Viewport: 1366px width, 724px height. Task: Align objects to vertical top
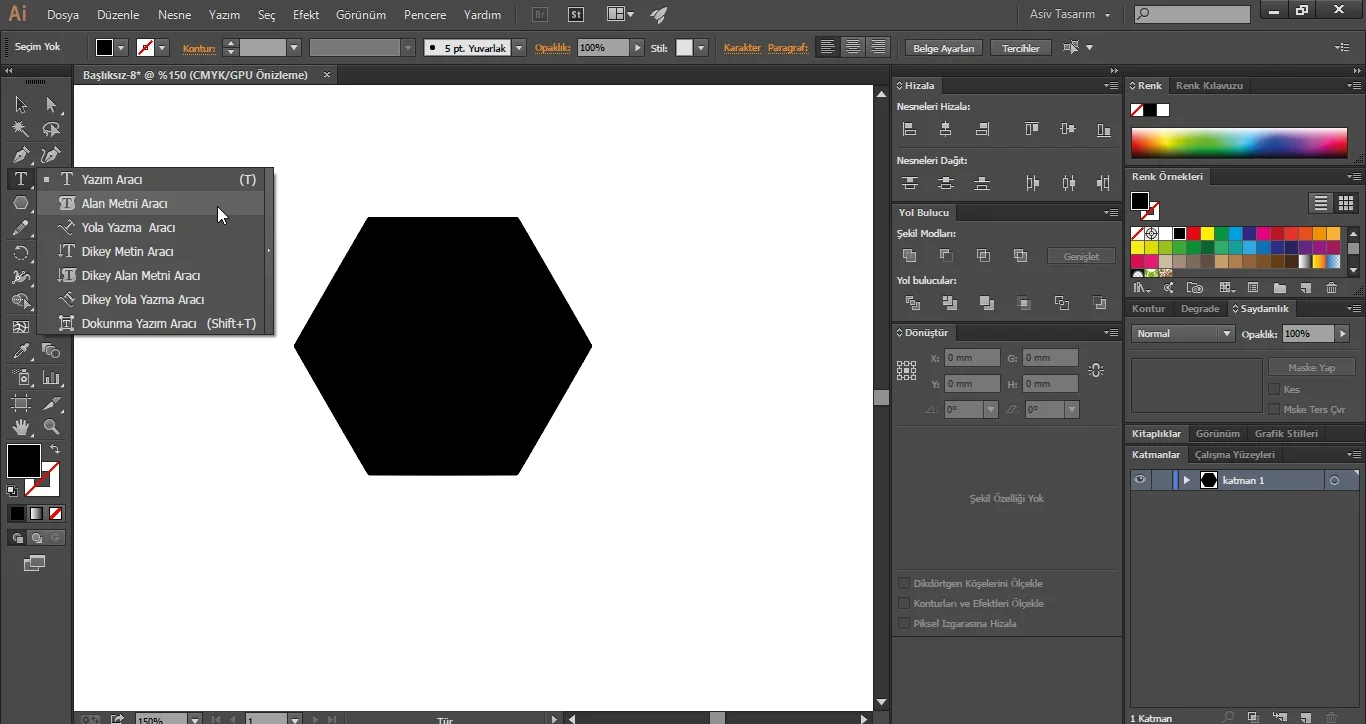click(x=1031, y=129)
